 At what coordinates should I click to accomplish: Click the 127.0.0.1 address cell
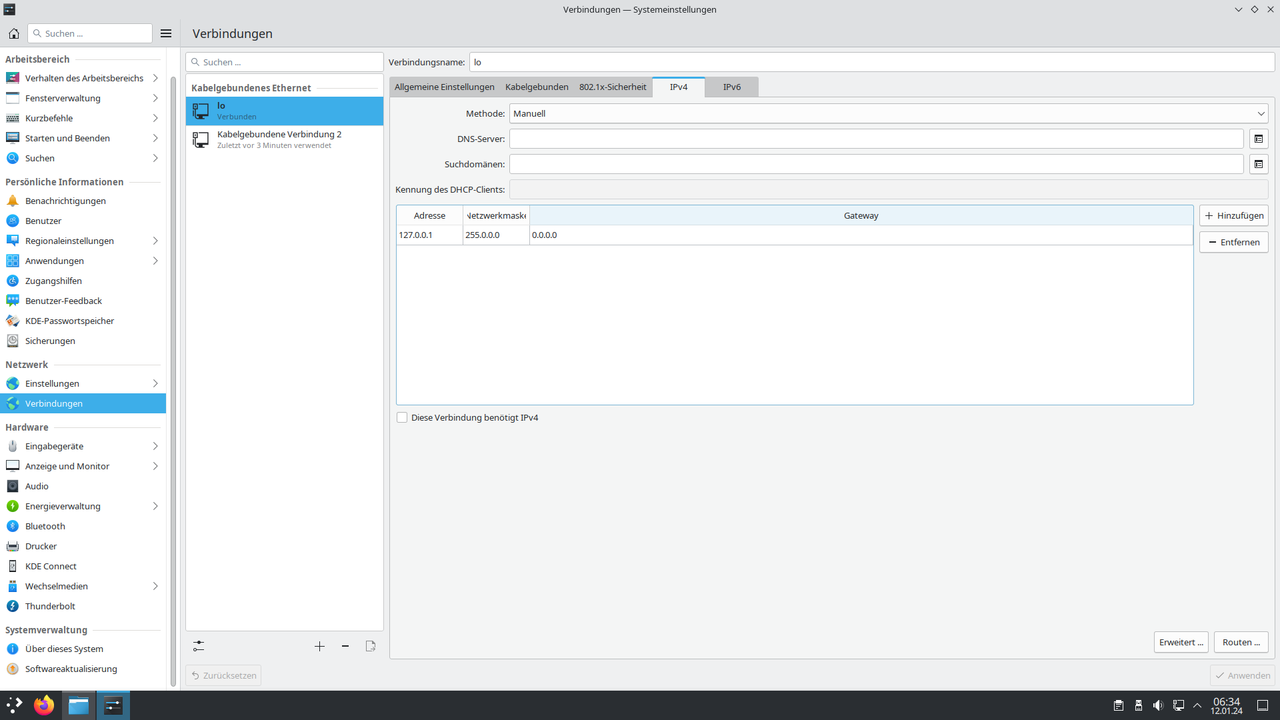pyautogui.click(x=429, y=235)
